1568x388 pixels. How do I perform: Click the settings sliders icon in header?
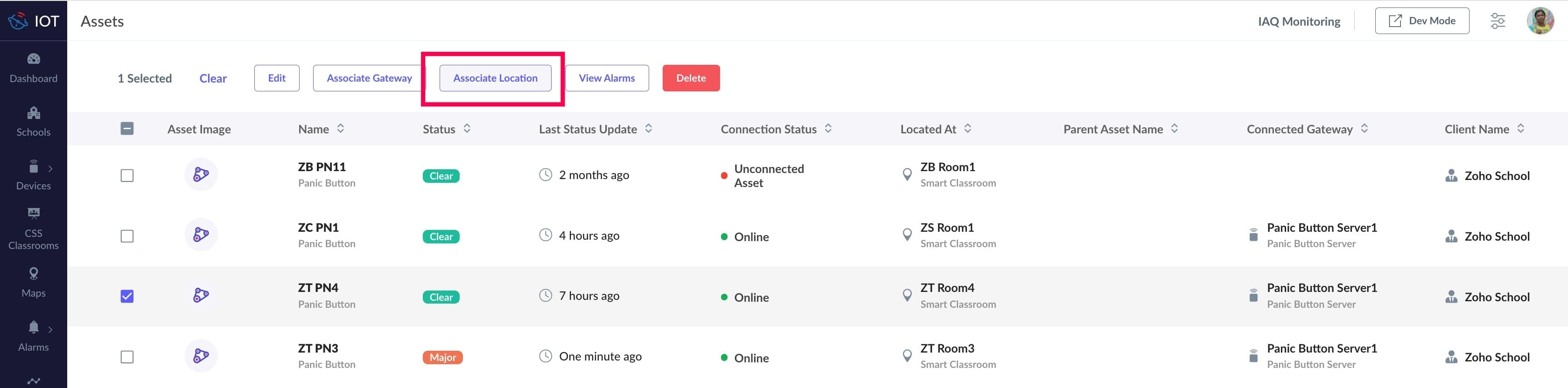pyautogui.click(x=1498, y=21)
